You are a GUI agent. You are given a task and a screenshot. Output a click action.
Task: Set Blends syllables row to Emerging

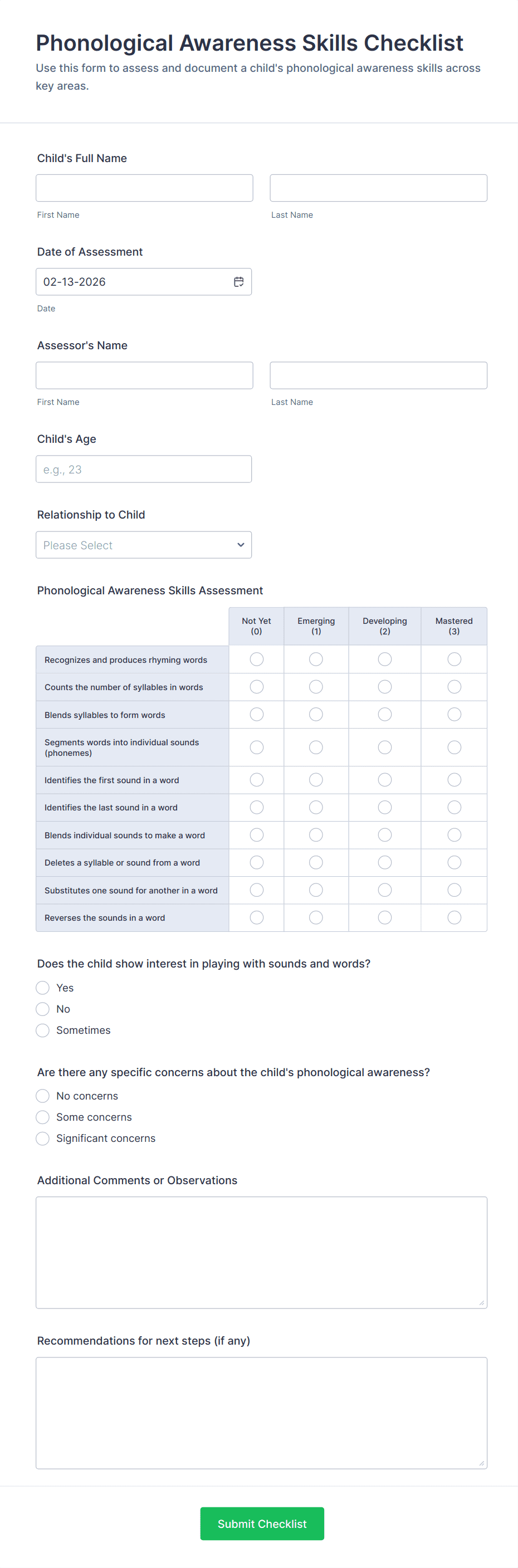tap(316, 714)
